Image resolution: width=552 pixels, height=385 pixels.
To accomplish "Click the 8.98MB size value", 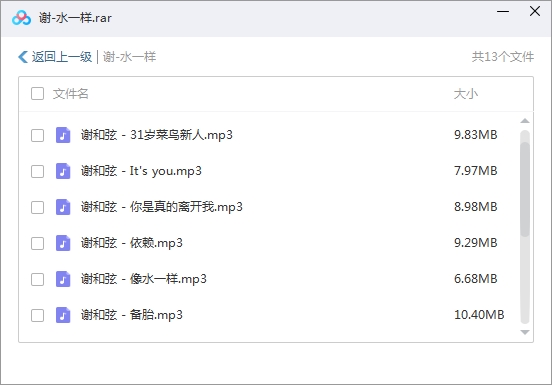I will [476, 207].
